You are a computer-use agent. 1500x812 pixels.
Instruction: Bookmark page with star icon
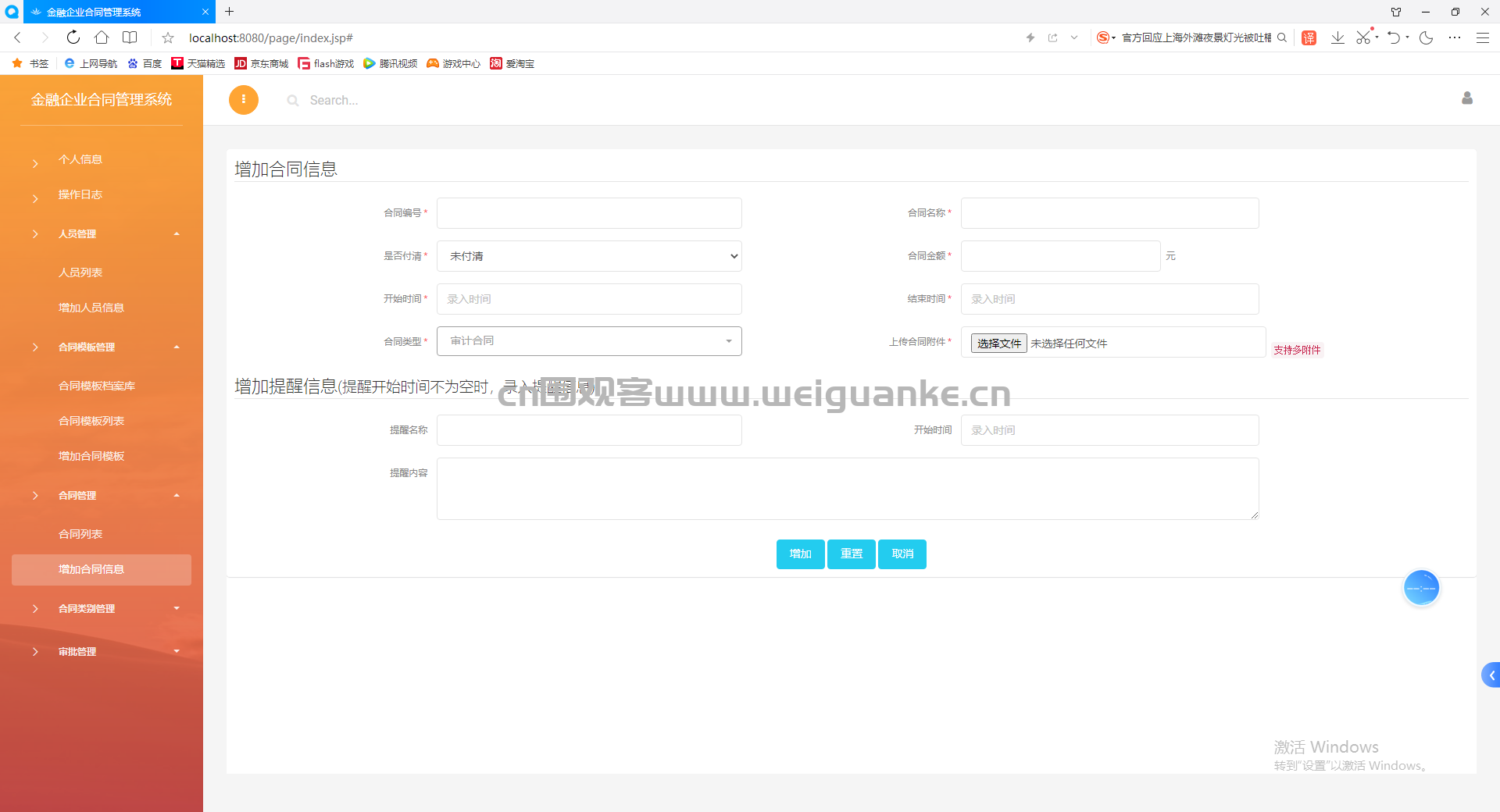[x=168, y=37]
